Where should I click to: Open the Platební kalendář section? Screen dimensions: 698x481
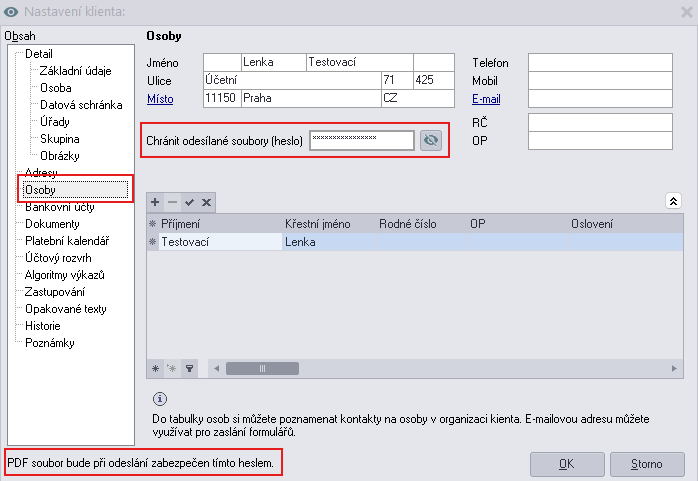(x=66, y=241)
